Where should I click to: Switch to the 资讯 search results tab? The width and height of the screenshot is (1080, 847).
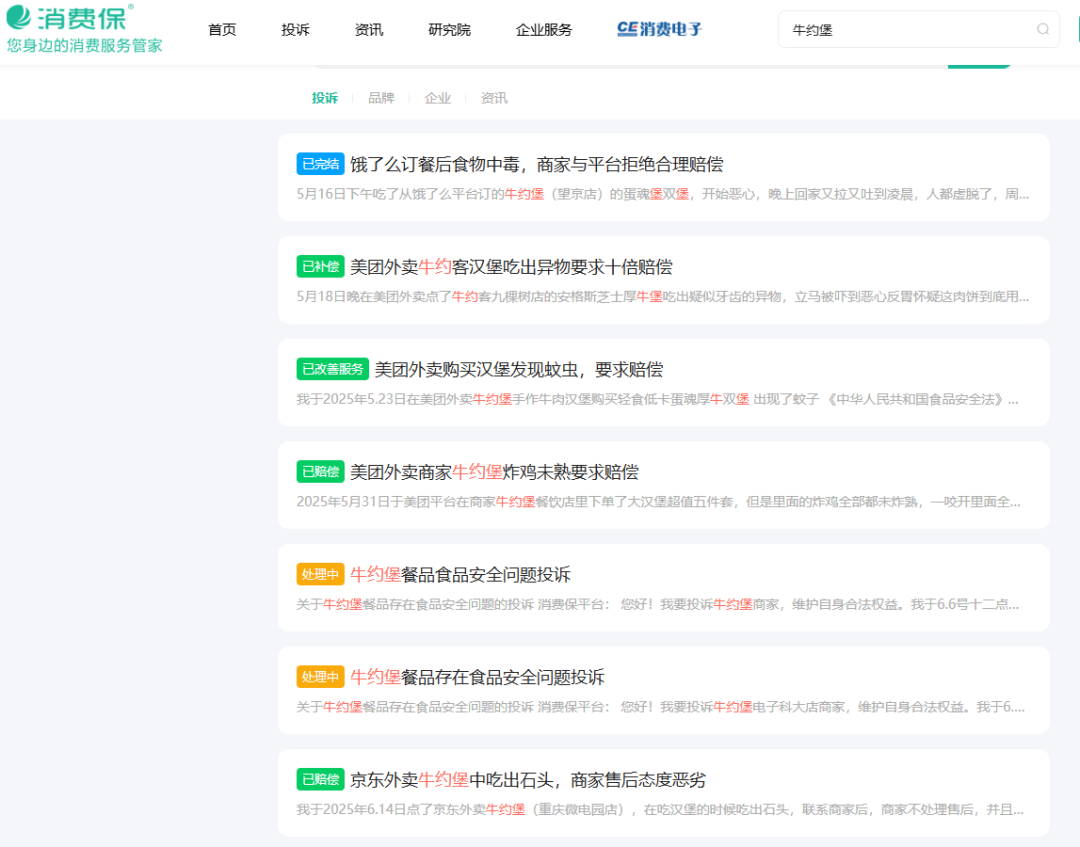(494, 98)
